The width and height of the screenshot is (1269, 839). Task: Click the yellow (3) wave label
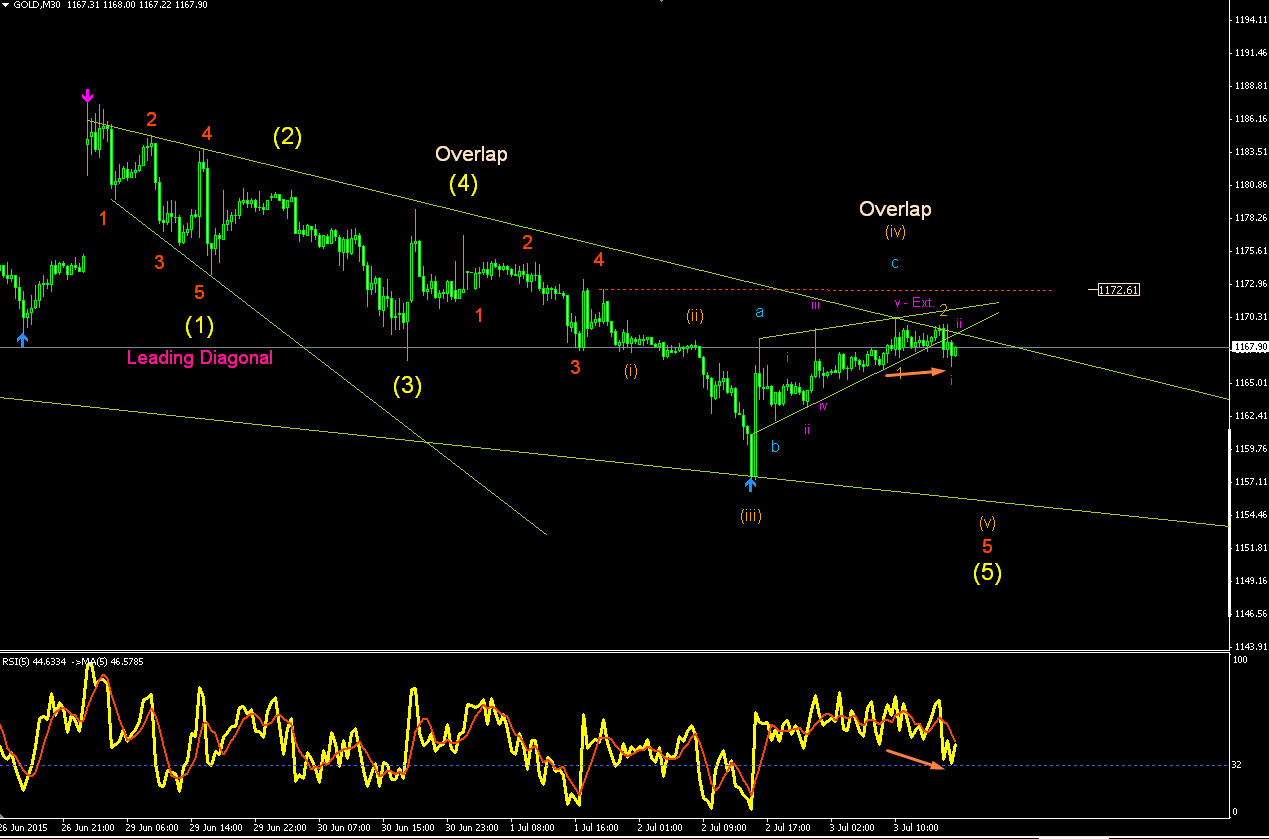(x=407, y=385)
